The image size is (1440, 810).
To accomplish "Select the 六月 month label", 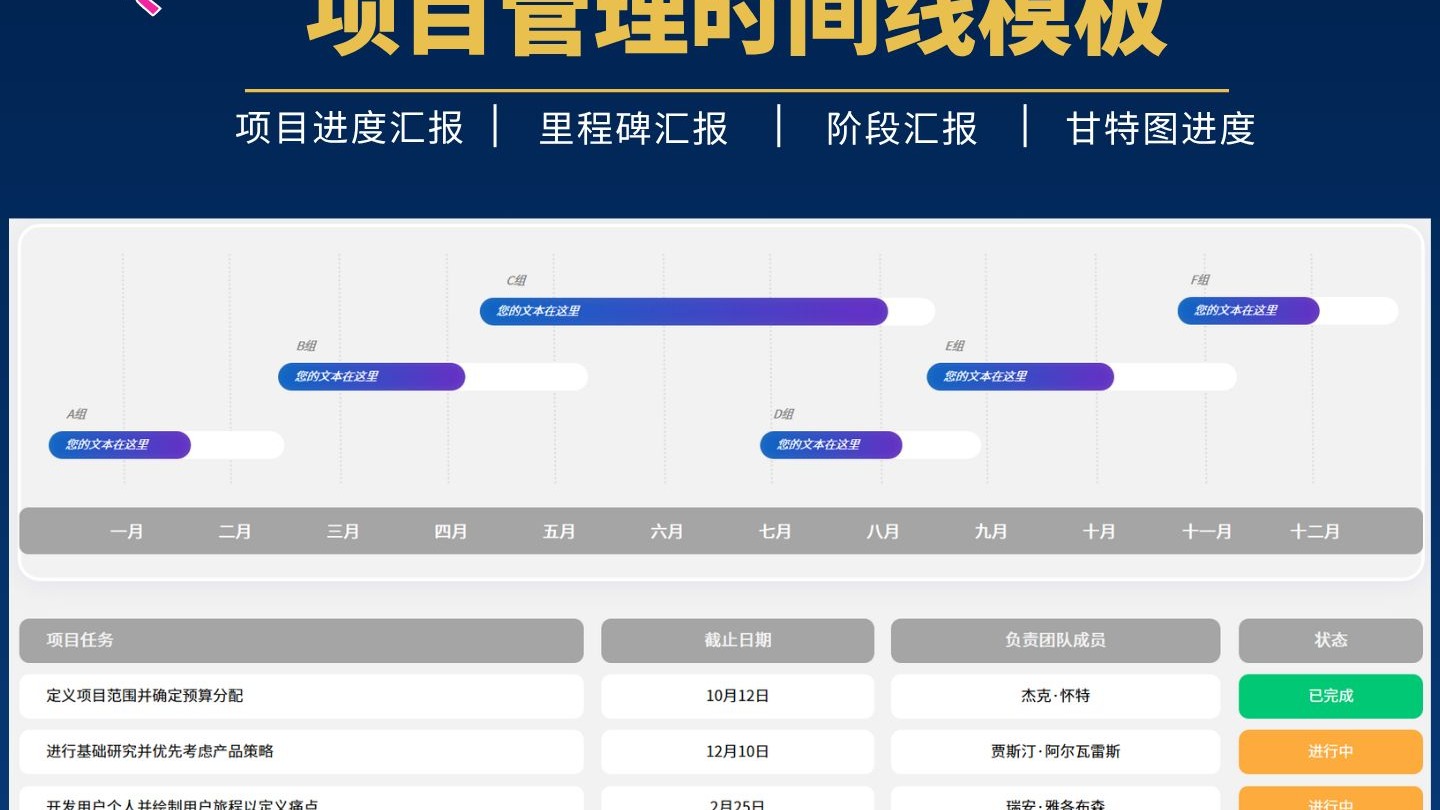I will click(x=667, y=531).
